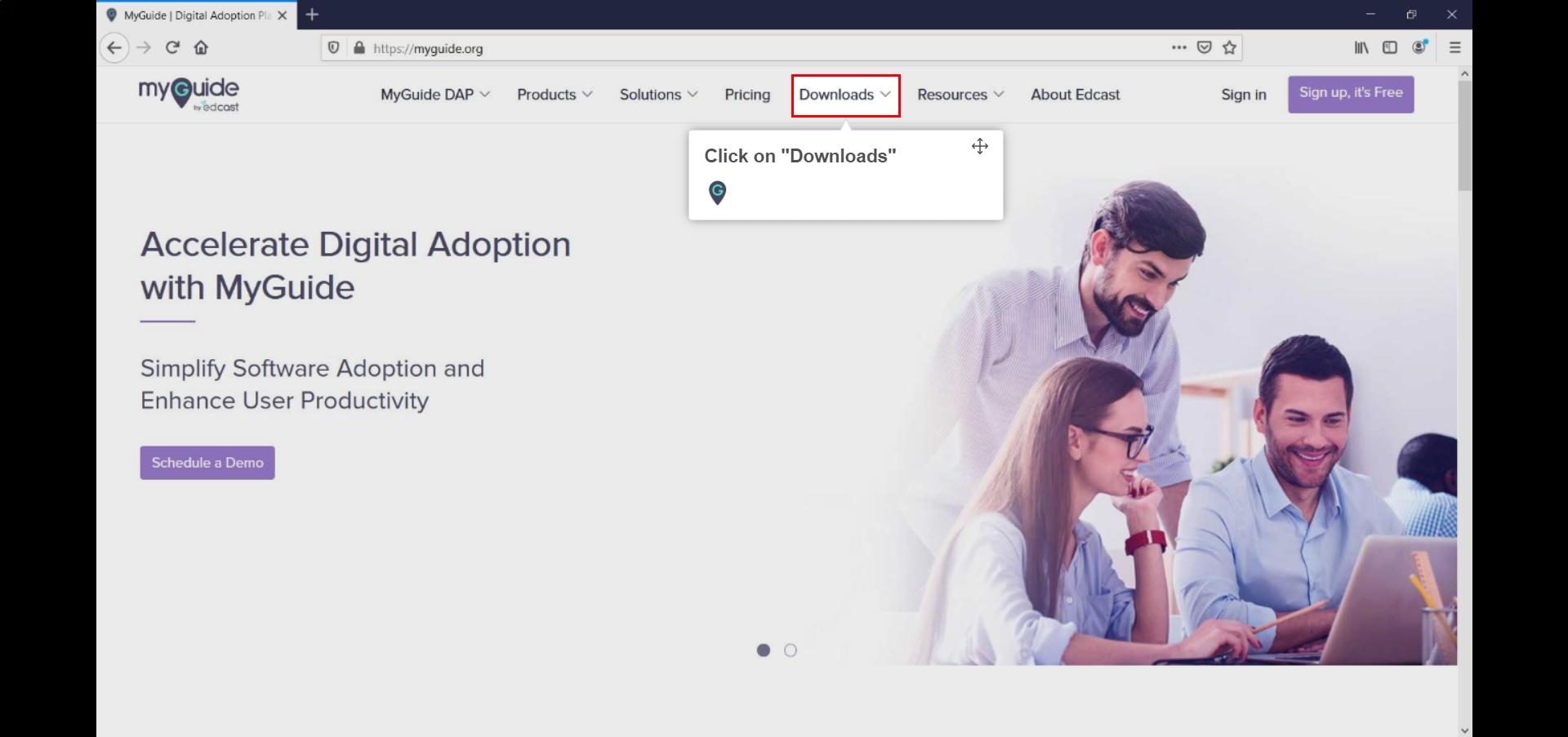Open the browser home page icon

click(x=201, y=48)
